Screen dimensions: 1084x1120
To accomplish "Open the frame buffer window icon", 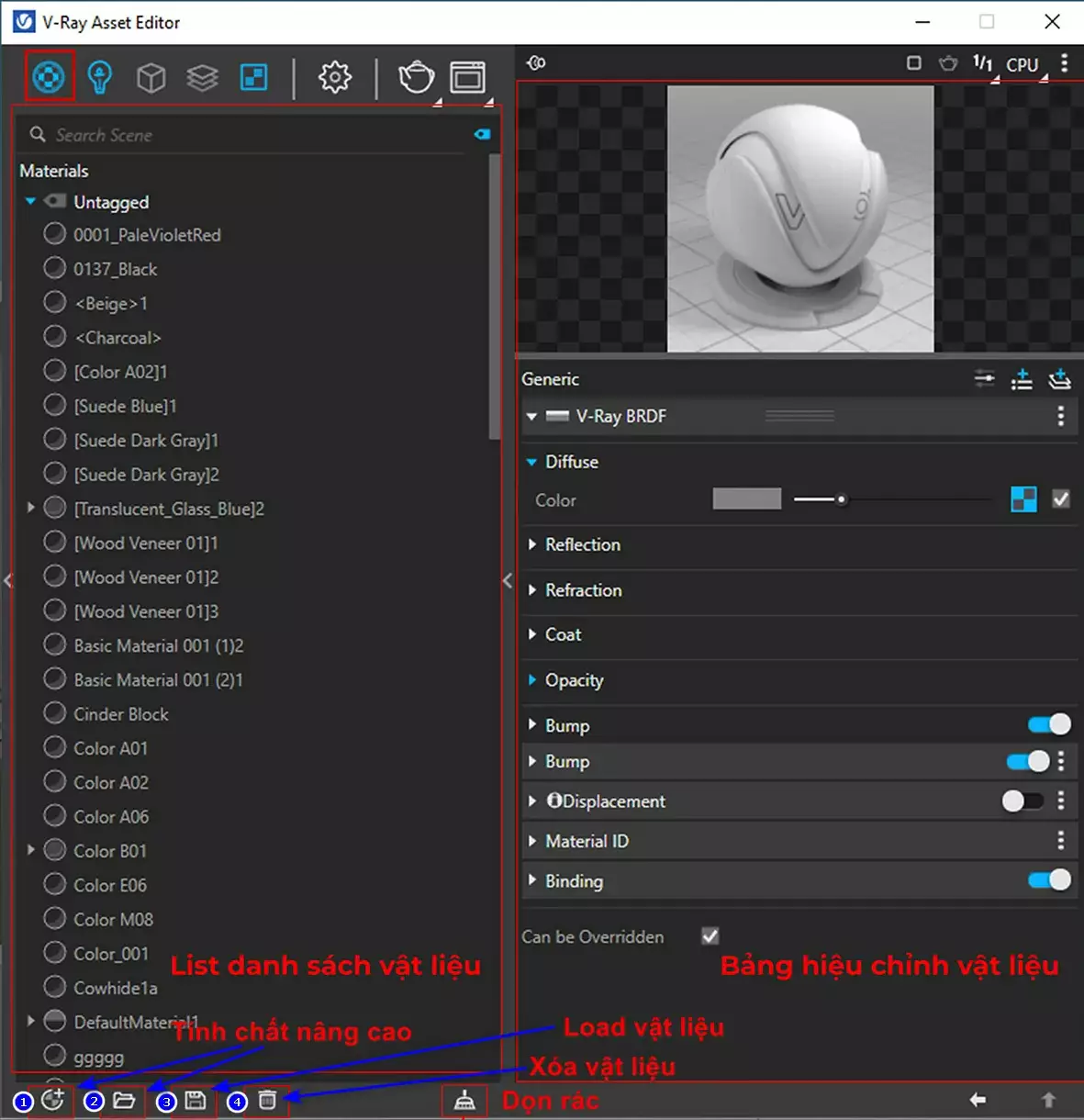I will [467, 77].
